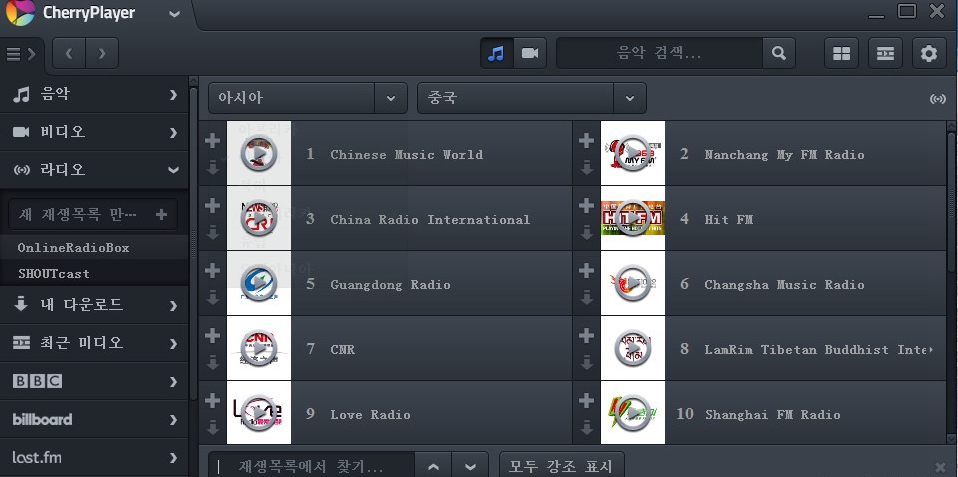The image size is (958, 477).
Task: Open the BBC sidebar entry
Action: pos(94,382)
